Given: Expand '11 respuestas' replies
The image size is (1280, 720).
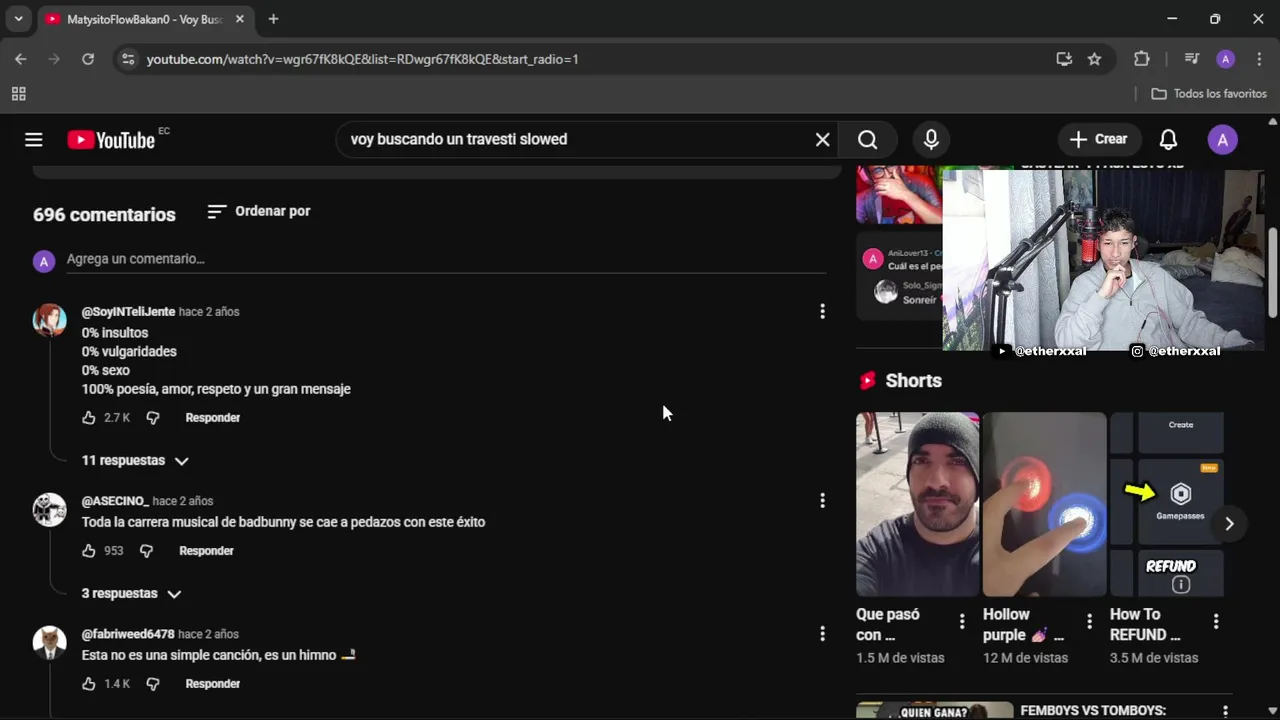Looking at the screenshot, I should pos(135,461).
